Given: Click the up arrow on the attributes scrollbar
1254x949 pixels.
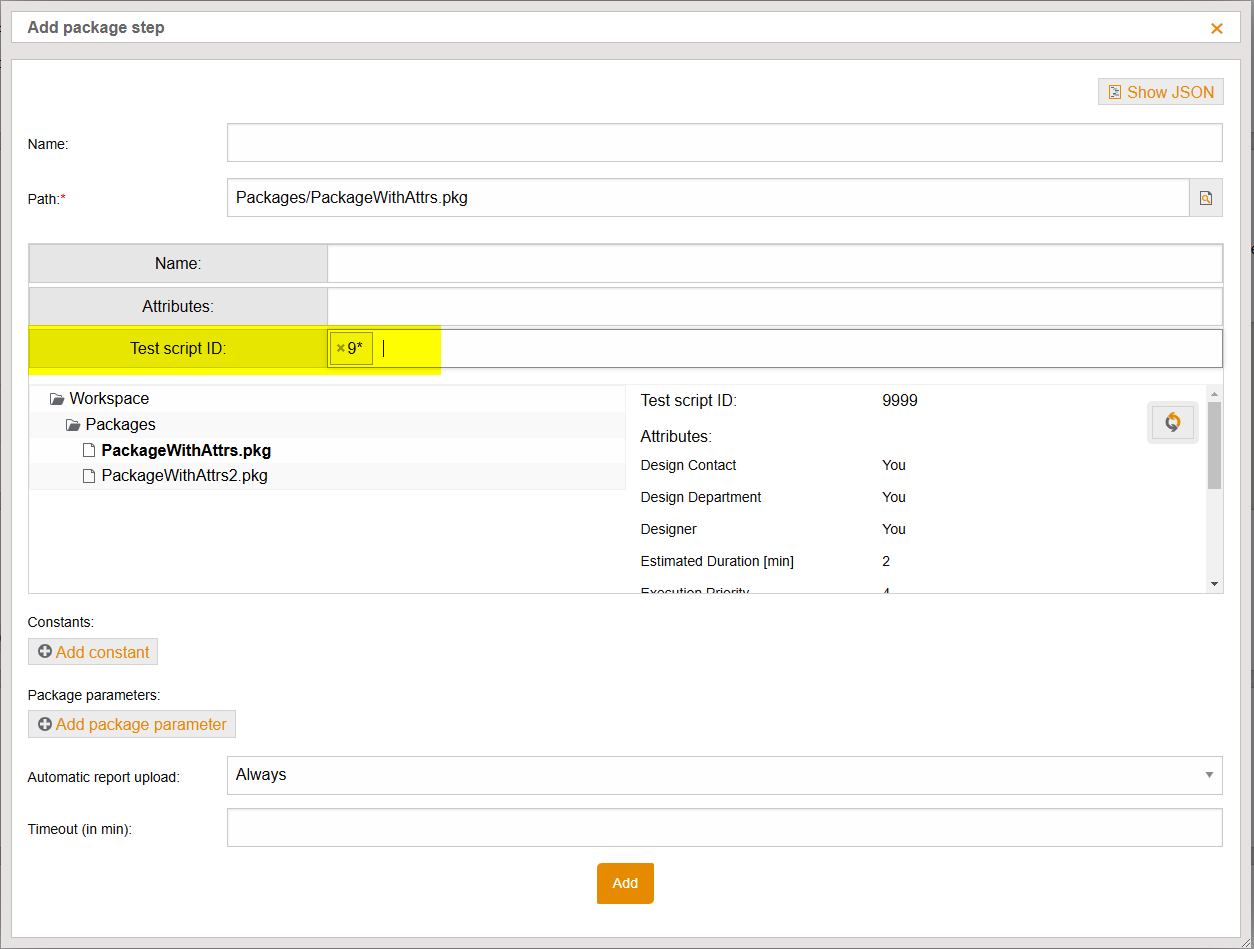Looking at the screenshot, I should pyautogui.click(x=1214, y=394).
